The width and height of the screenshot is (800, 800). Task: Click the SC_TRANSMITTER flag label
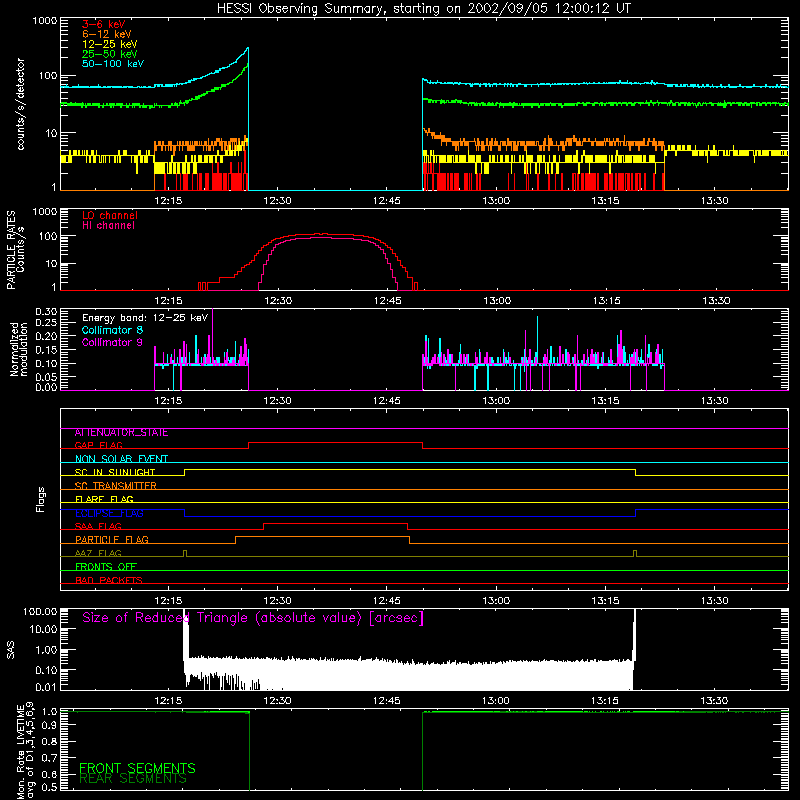(116, 486)
